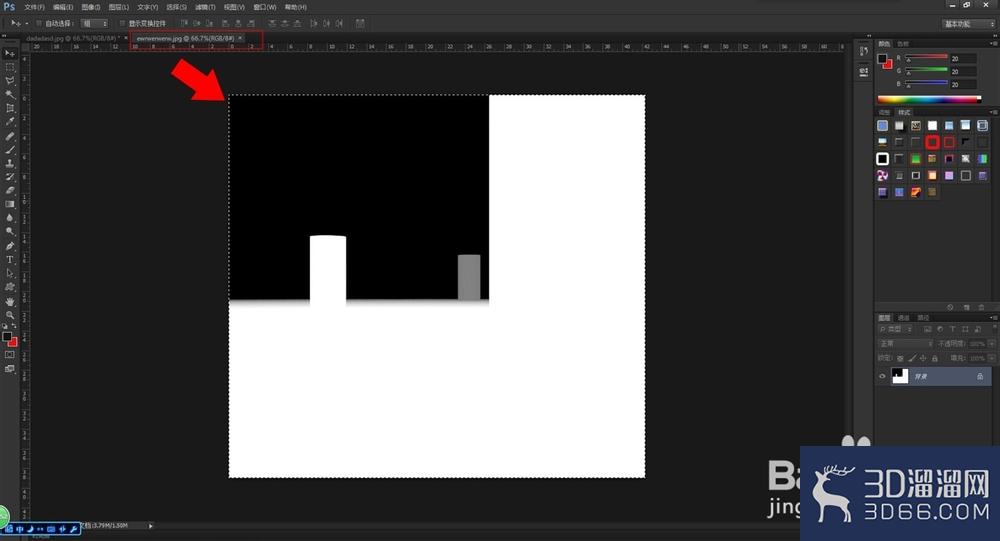This screenshot has width=1000, height=541.
Task: Close the ewrwerwerw.jpg document tab
Action: click(240, 38)
